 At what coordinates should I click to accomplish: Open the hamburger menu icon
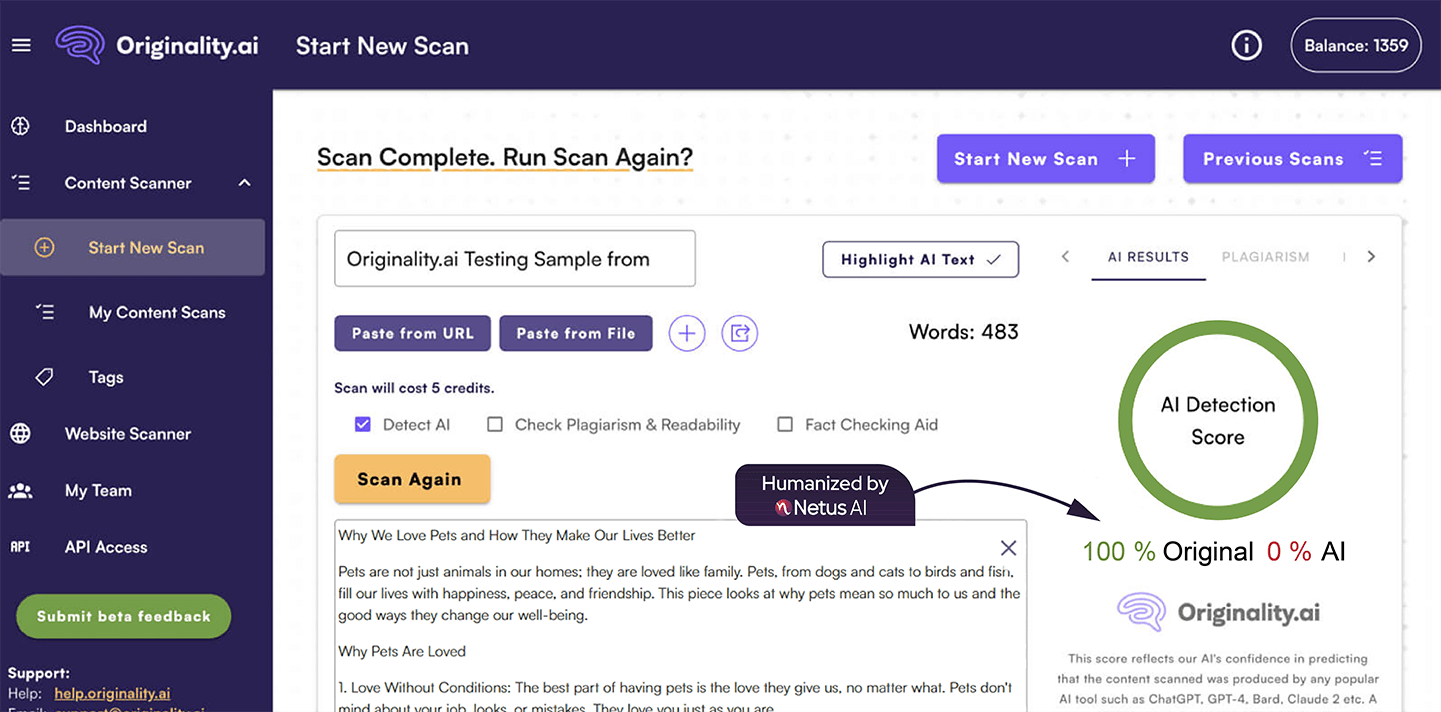[21, 46]
